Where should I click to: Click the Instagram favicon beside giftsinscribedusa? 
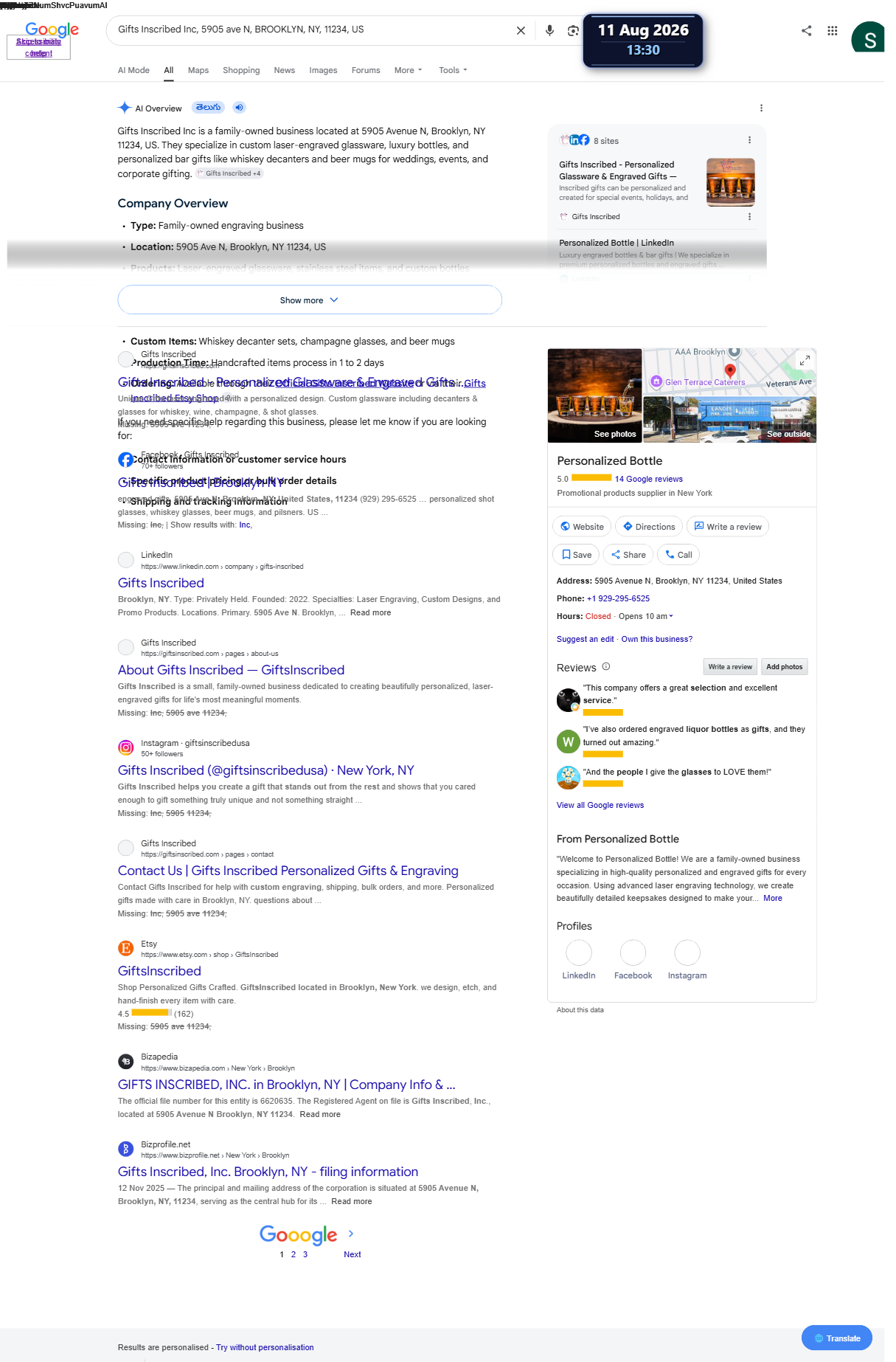126,747
